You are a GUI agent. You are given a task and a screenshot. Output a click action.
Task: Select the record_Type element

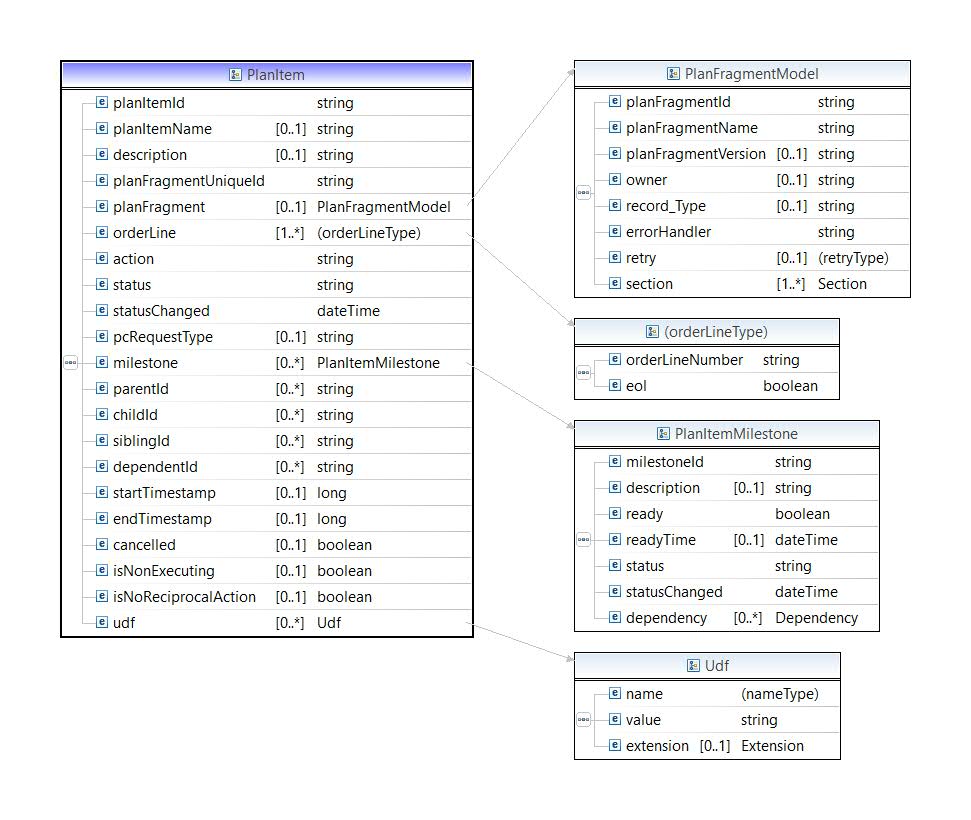point(666,206)
